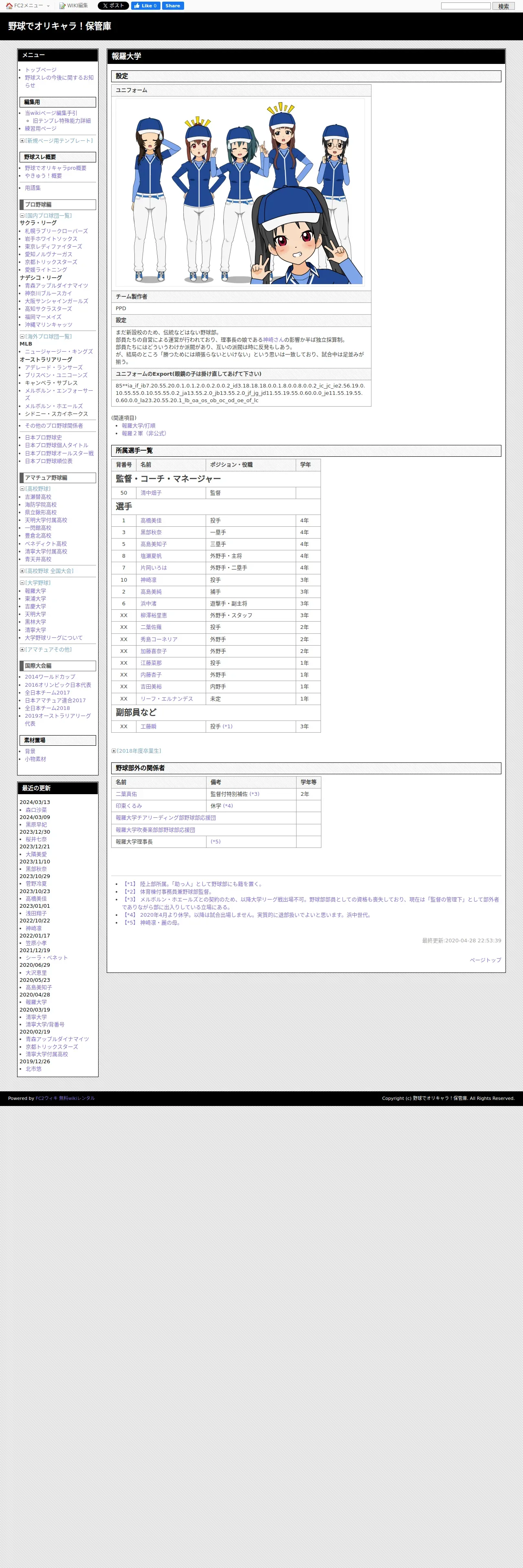Image resolution: width=523 pixels, height=1568 pixels.
Task: Open recent update 森口沙菜
Action: 36,810
